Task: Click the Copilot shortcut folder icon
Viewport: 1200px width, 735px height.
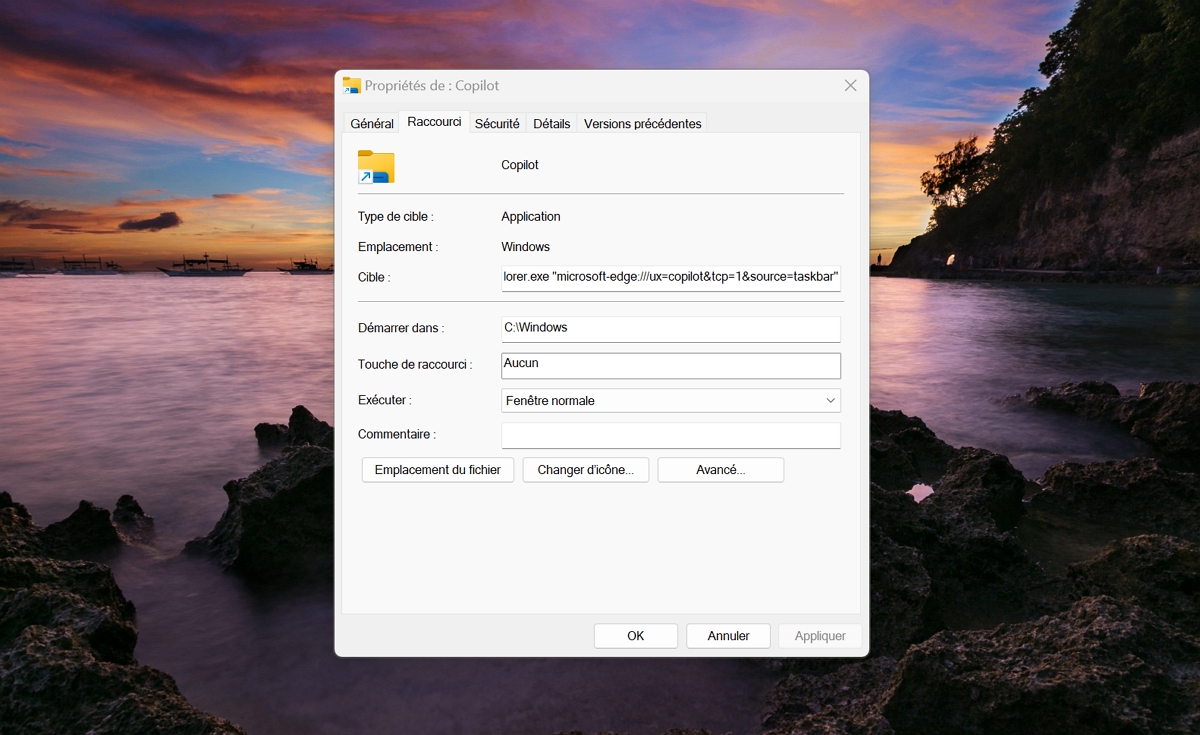Action: pyautogui.click(x=376, y=166)
